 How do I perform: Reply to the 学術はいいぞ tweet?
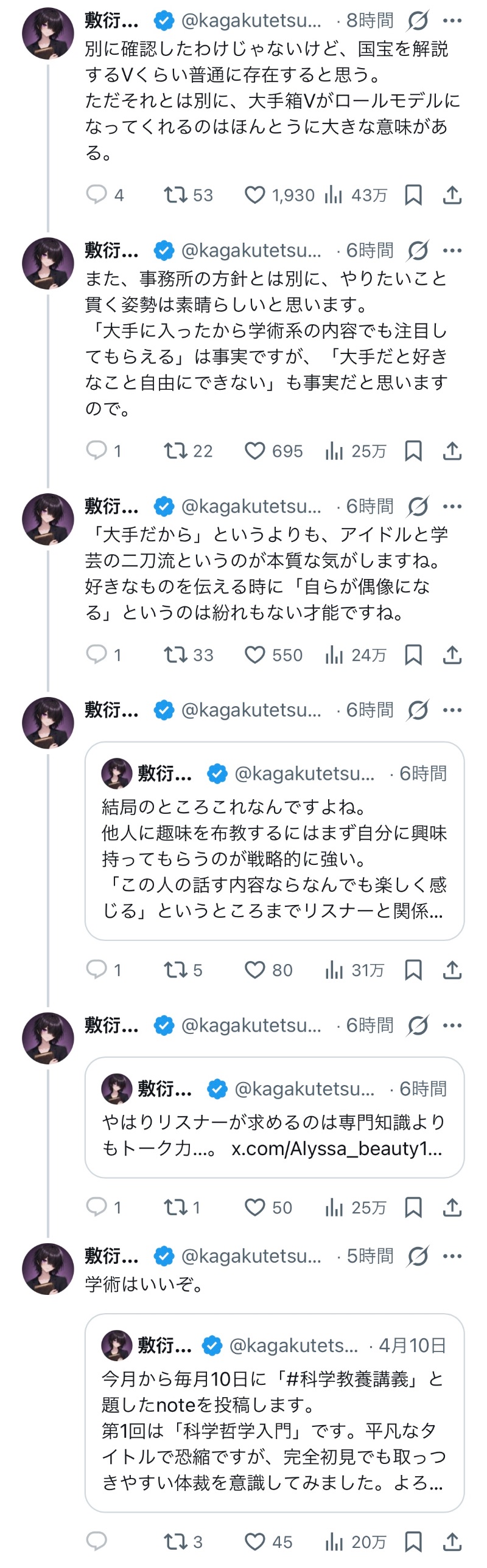[96, 1541]
